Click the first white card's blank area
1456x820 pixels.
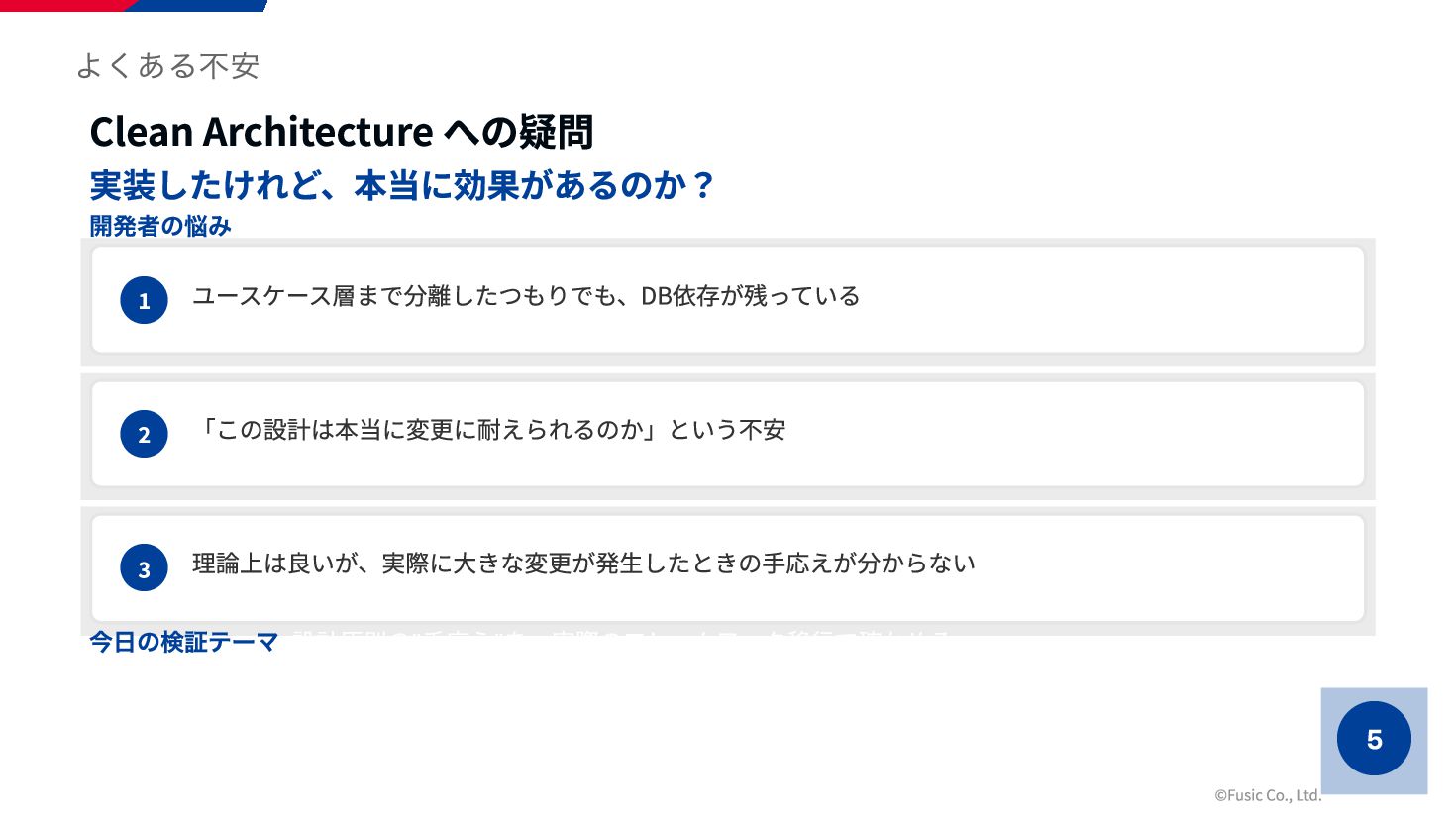point(1109,300)
